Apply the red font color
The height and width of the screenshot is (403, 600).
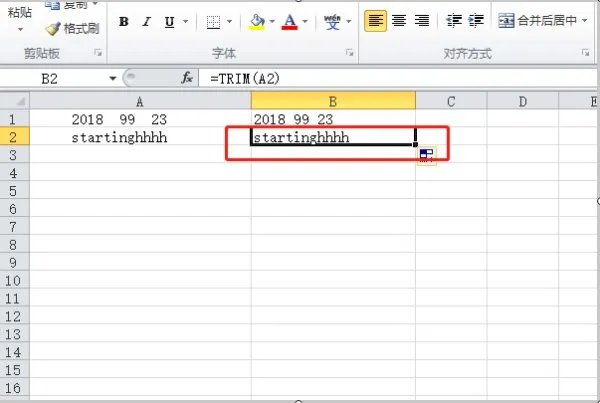point(289,22)
